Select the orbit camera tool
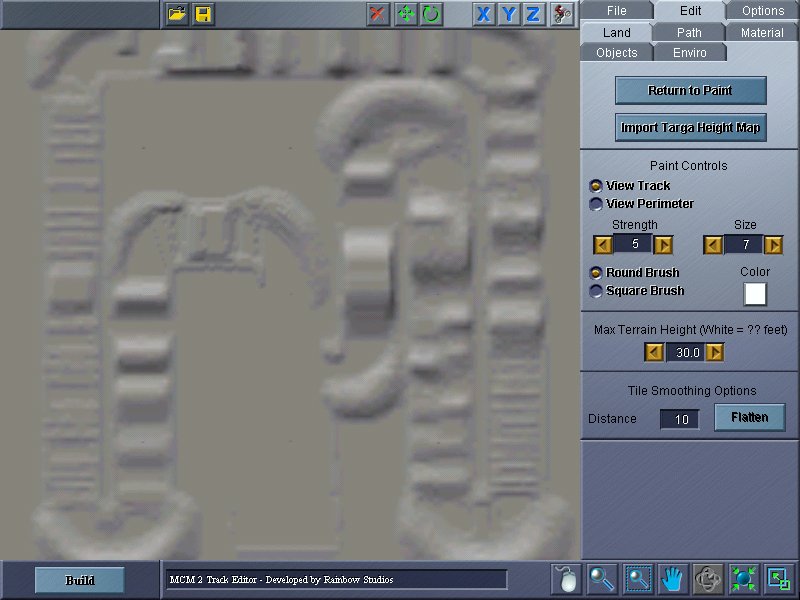 709,579
